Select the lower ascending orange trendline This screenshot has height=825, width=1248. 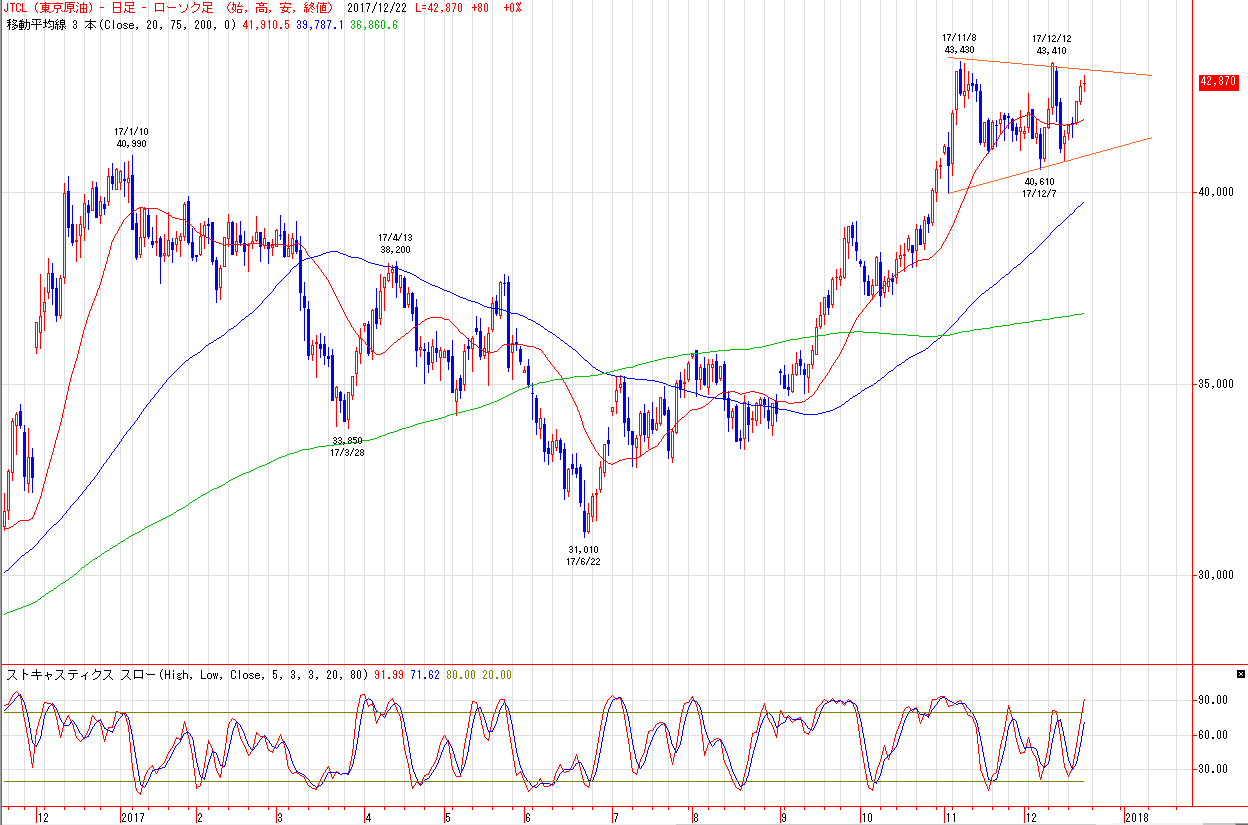[x=1051, y=165]
